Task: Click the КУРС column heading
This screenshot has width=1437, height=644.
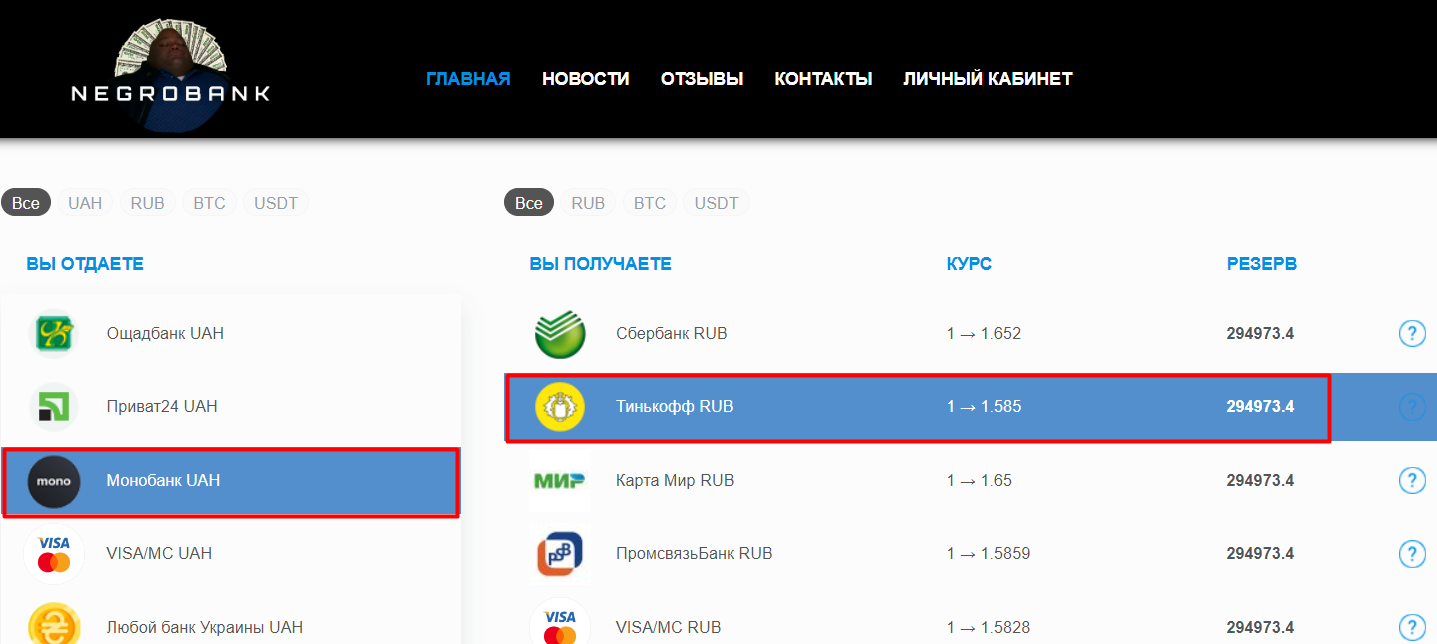Action: tap(969, 264)
